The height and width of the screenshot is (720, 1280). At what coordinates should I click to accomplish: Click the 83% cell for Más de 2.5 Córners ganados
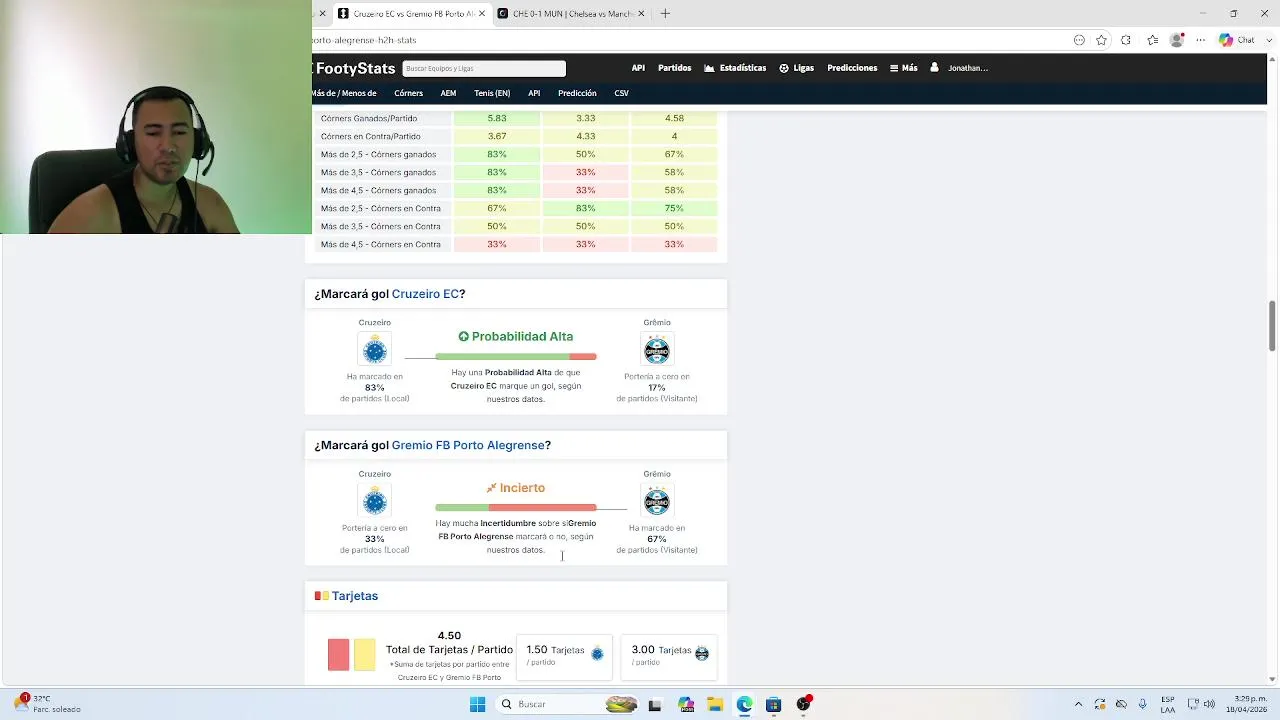point(497,154)
